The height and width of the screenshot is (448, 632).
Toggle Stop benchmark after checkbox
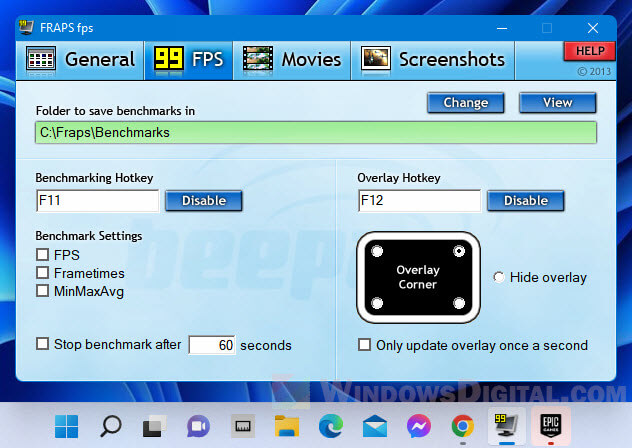43,344
